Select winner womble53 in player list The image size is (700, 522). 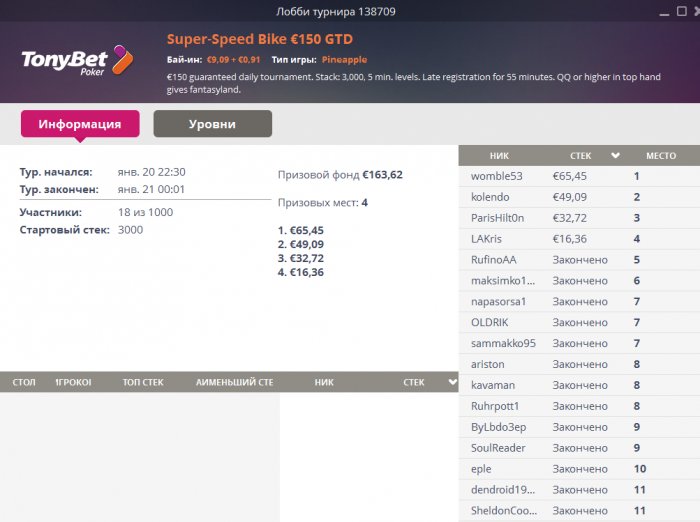579,176
